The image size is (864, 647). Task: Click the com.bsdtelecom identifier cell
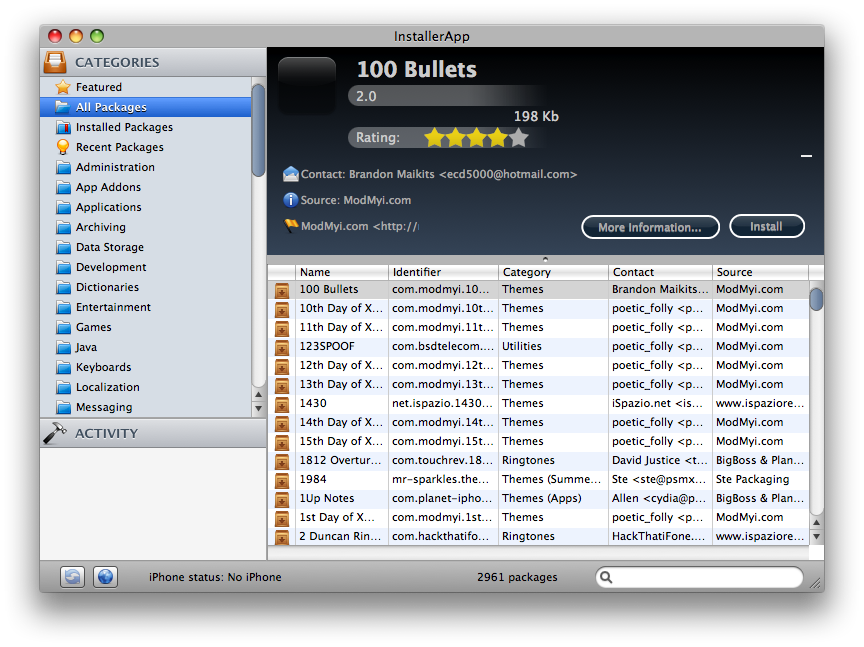click(443, 347)
